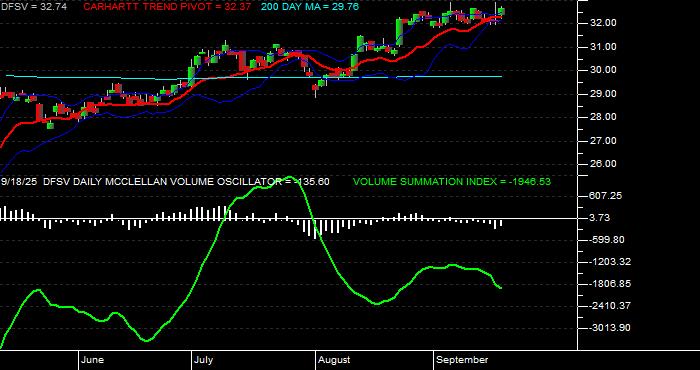Click the 30.00 price axis value

[604, 70]
